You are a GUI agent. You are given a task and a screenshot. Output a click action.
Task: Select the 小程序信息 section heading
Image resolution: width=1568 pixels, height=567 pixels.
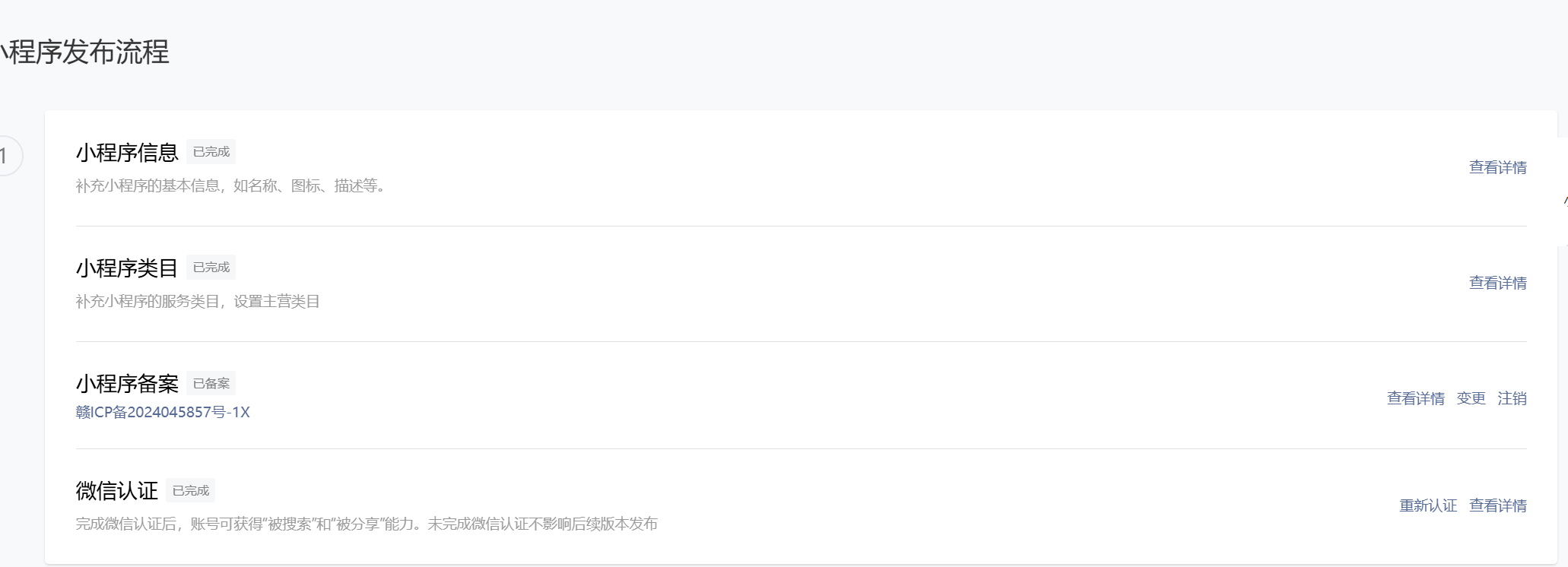click(x=127, y=153)
